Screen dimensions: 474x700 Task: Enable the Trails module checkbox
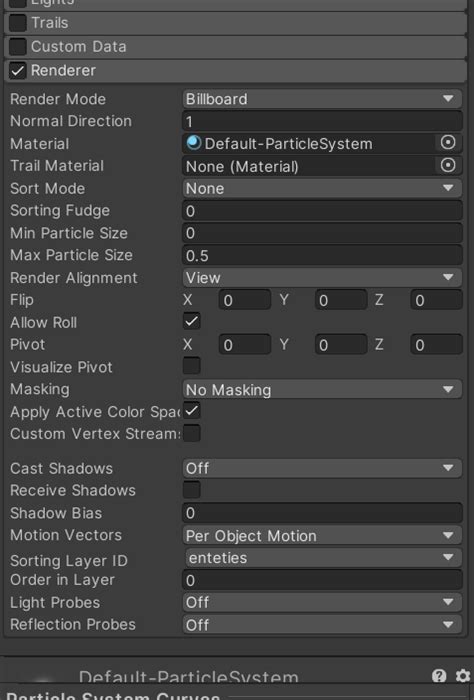(x=18, y=23)
